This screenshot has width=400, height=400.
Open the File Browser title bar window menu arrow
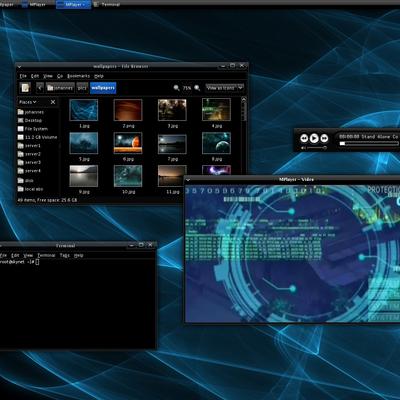[19, 67]
